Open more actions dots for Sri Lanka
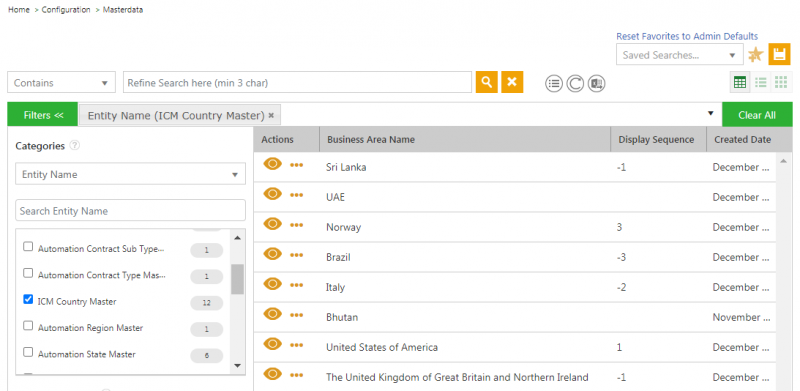Viewport: 800px width, 391px height. (x=296, y=165)
